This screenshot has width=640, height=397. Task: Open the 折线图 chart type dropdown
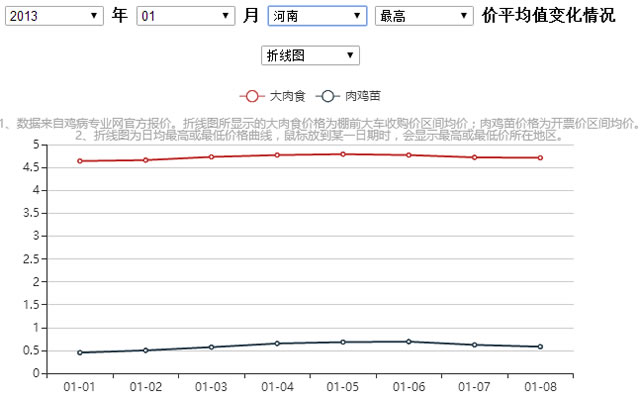[310, 55]
